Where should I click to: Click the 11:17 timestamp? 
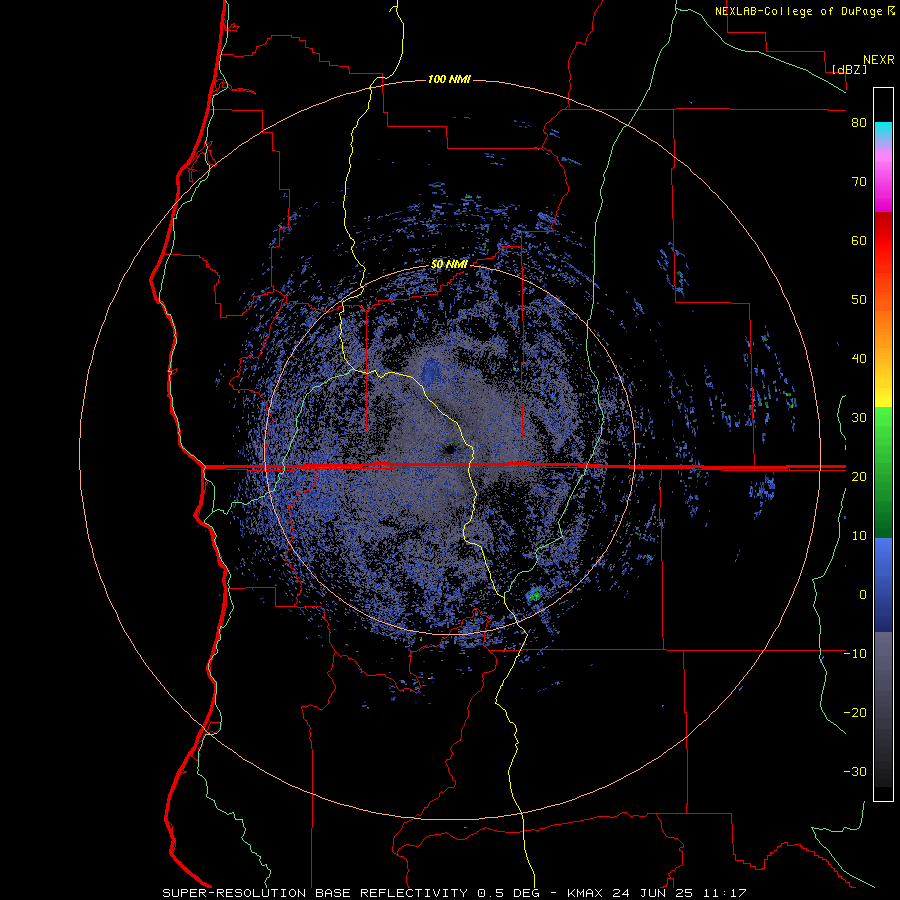[x=723, y=893]
